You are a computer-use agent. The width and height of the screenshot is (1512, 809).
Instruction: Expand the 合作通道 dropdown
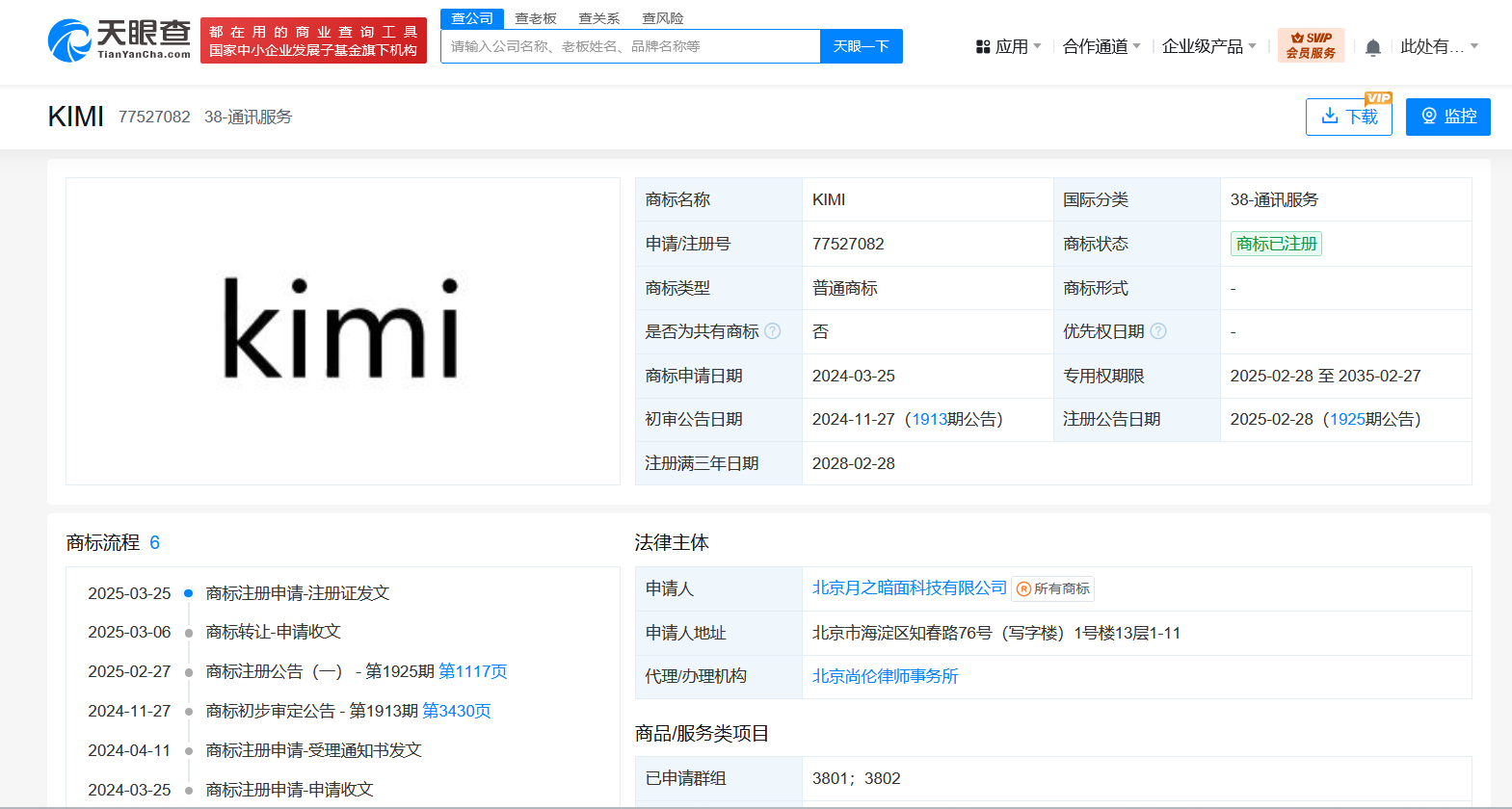tap(1101, 46)
